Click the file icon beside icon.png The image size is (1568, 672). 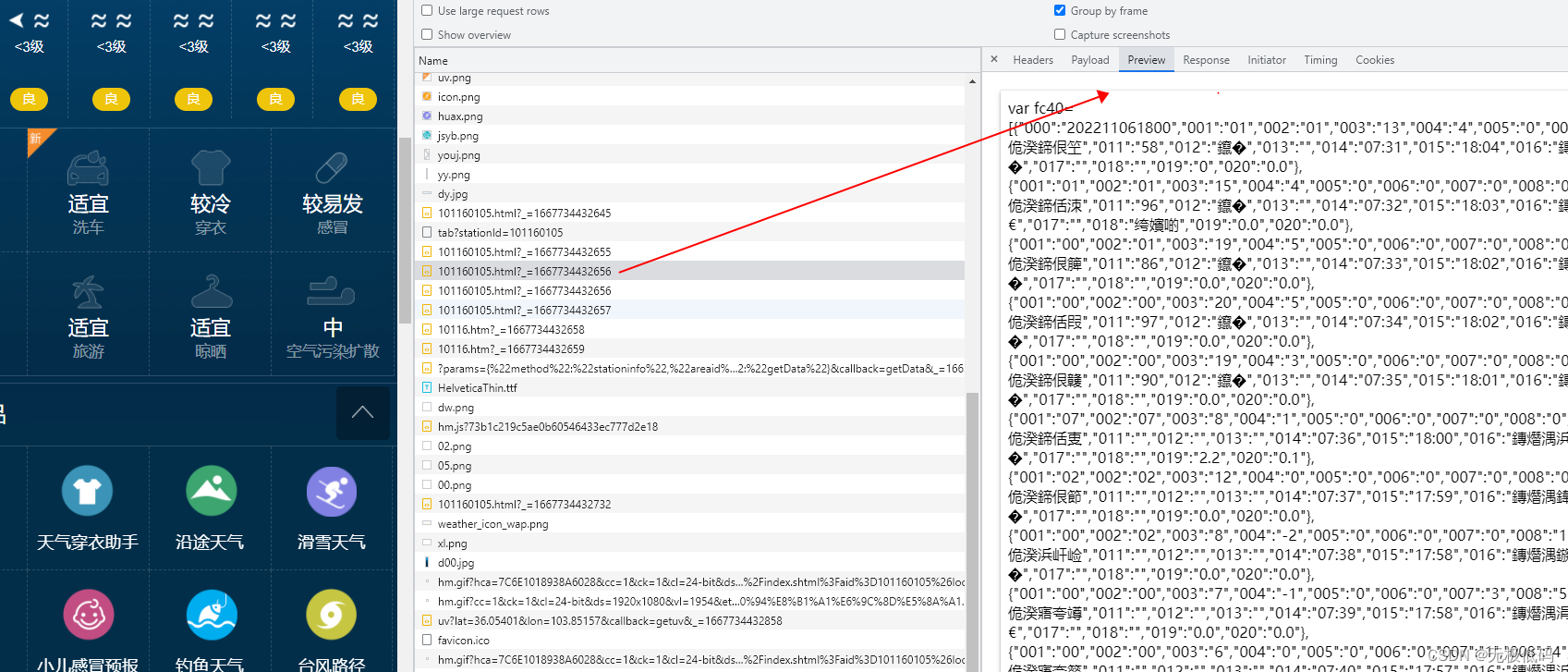point(427,96)
